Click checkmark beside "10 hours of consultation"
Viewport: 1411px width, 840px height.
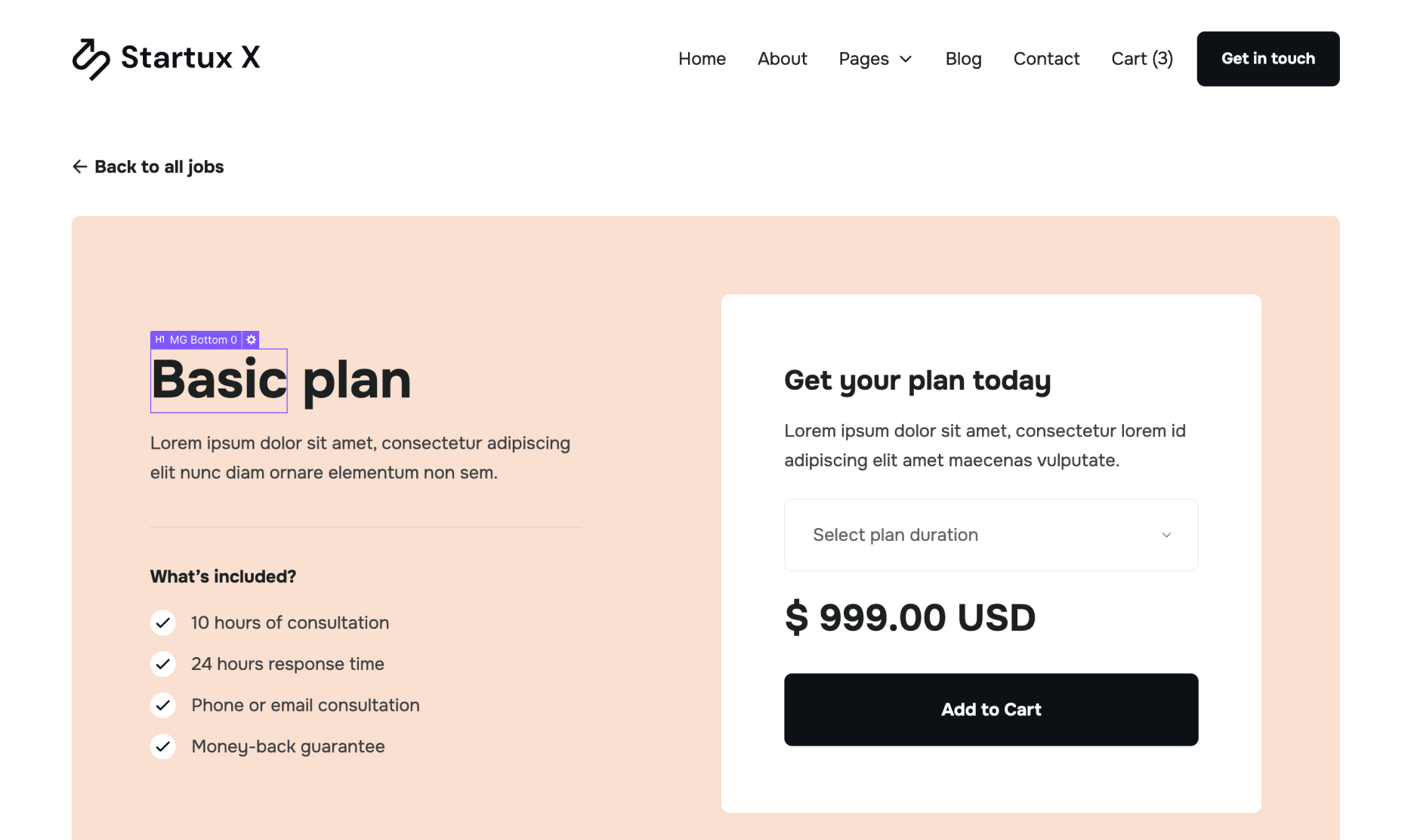pyautogui.click(x=162, y=622)
